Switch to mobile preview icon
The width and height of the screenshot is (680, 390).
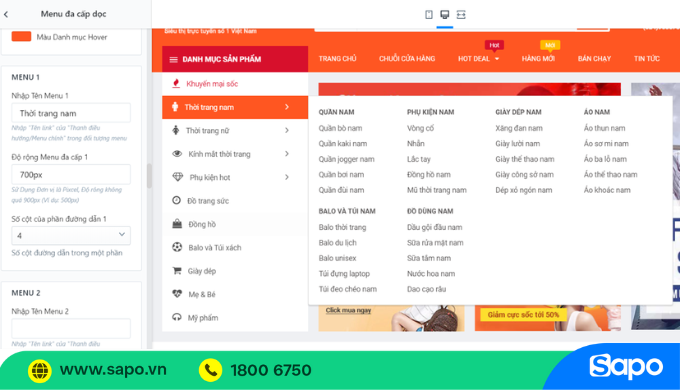[x=428, y=15]
